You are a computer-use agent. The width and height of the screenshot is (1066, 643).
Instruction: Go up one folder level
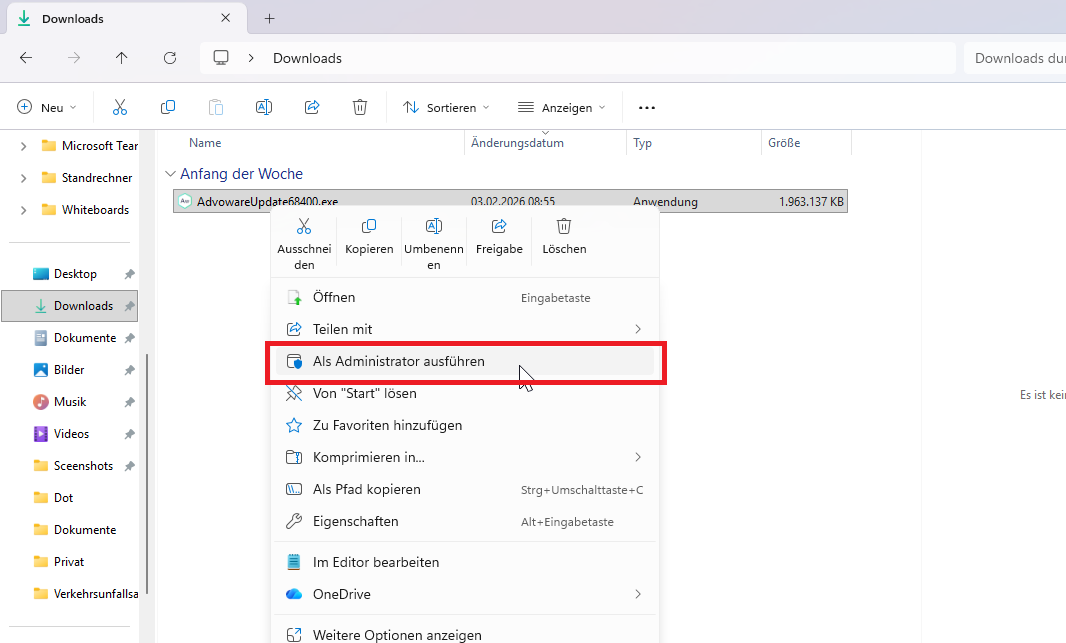click(122, 58)
